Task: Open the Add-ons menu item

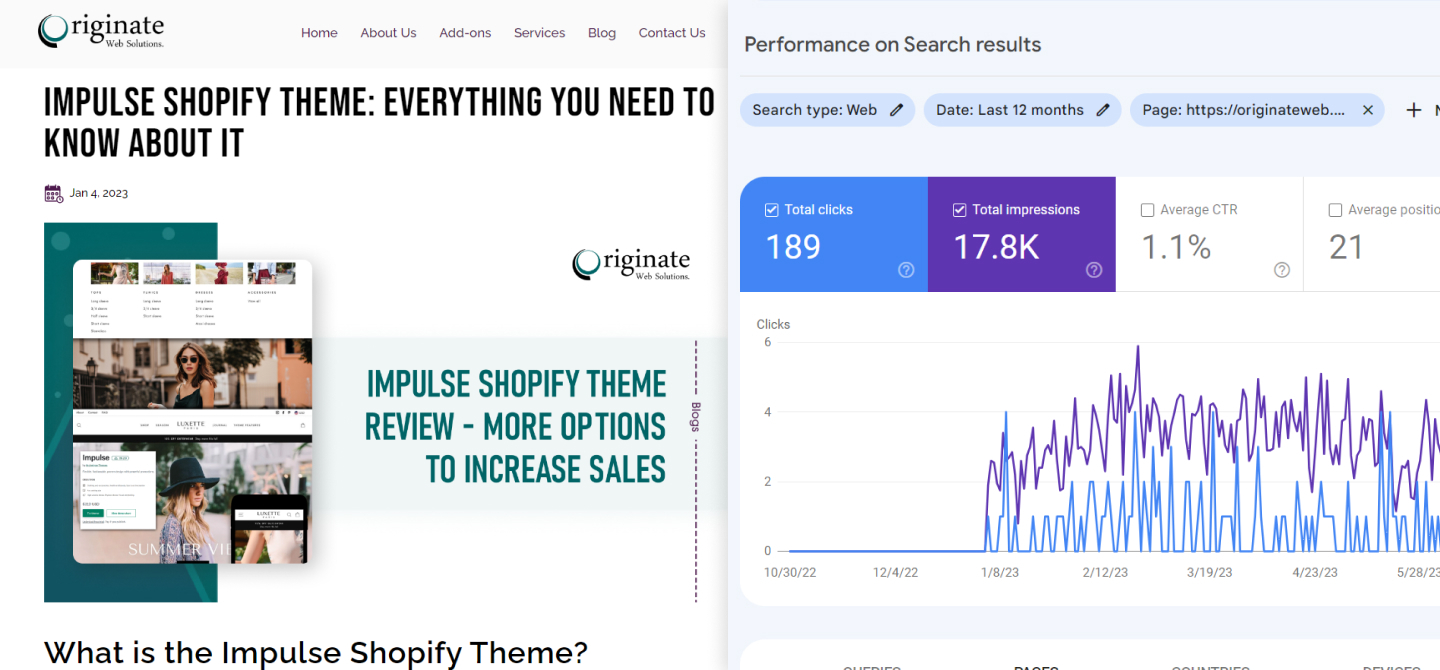Action: tap(465, 33)
